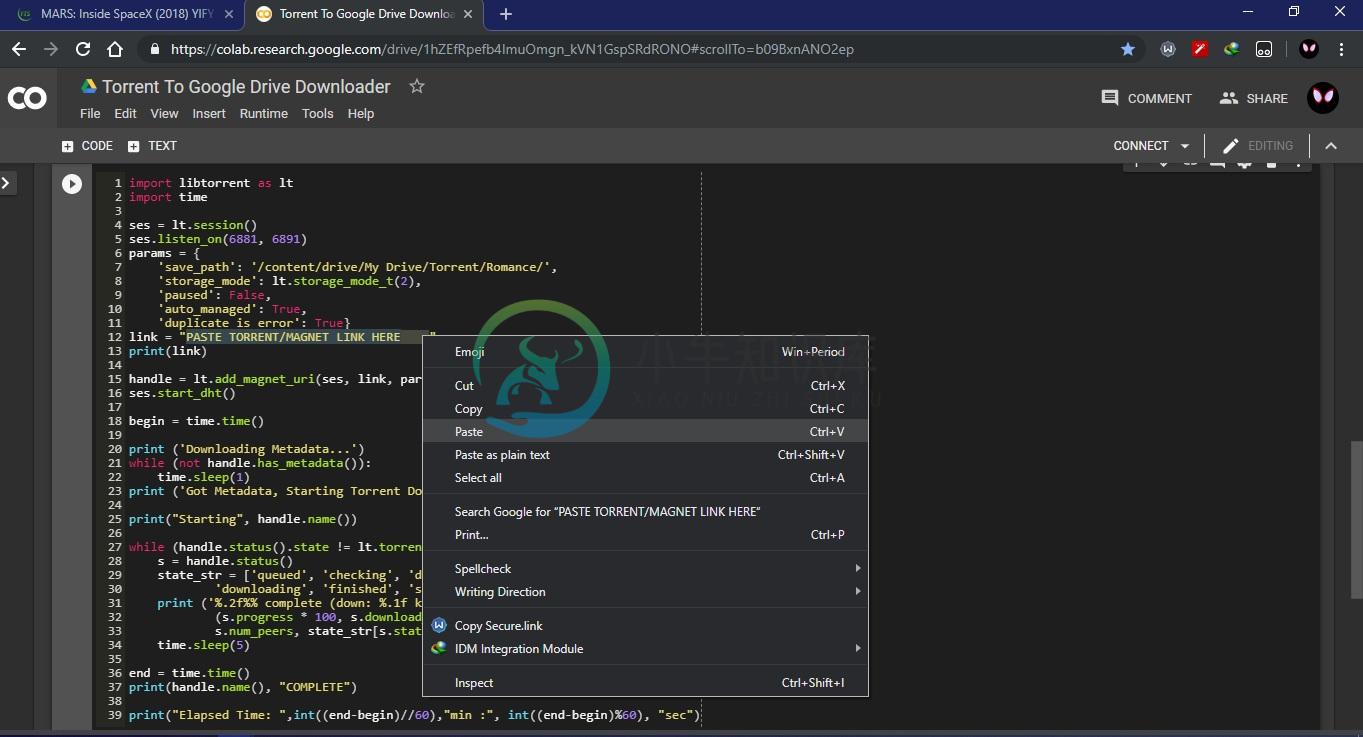This screenshot has height=737, width=1363.
Task: Add a new CODE cell
Action: click(87, 146)
